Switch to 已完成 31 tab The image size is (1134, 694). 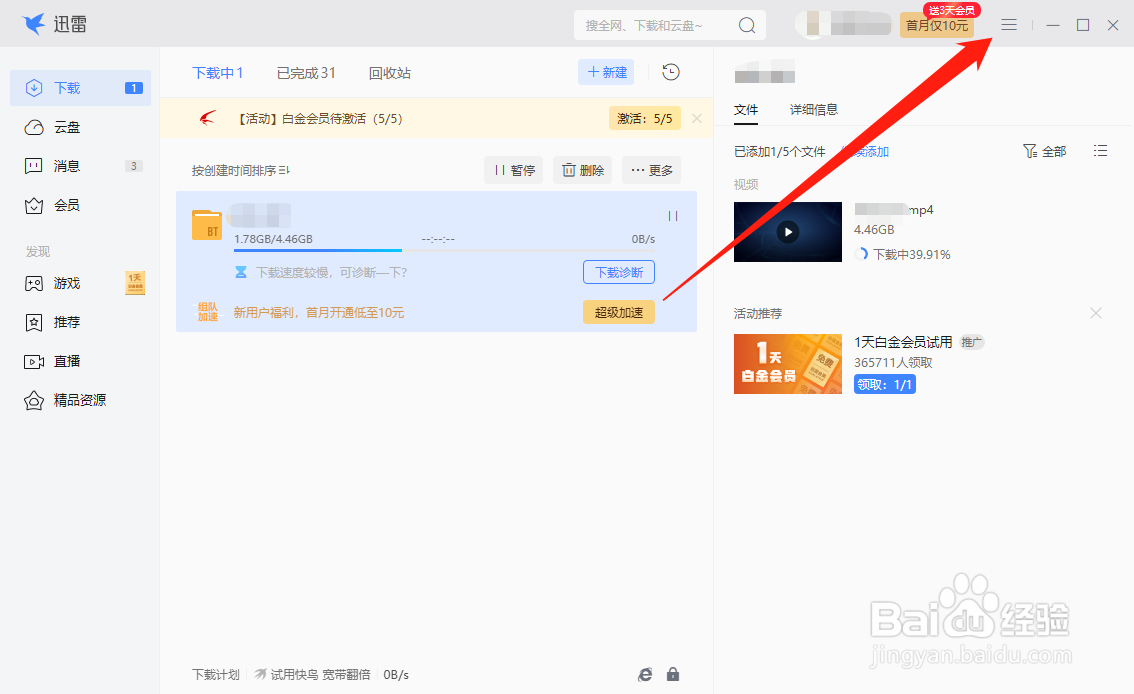click(x=306, y=73)
